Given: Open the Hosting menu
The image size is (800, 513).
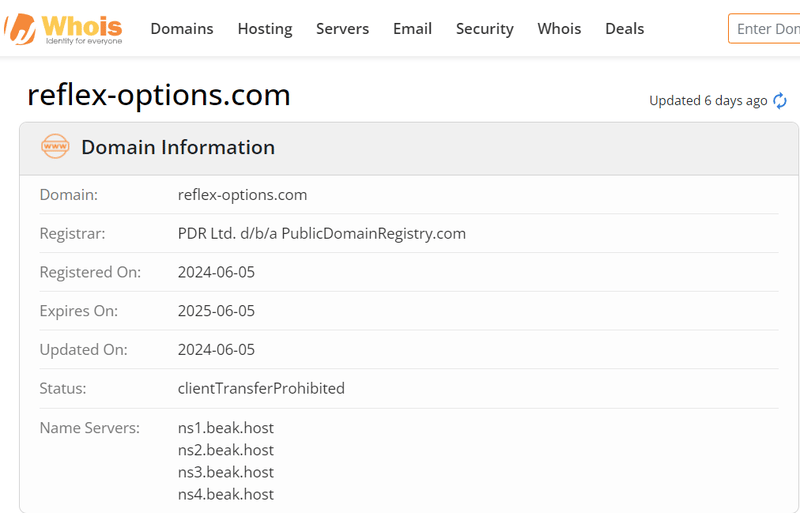Looking at the screenshot, I should pyautogui.click(x=265, y=29).
